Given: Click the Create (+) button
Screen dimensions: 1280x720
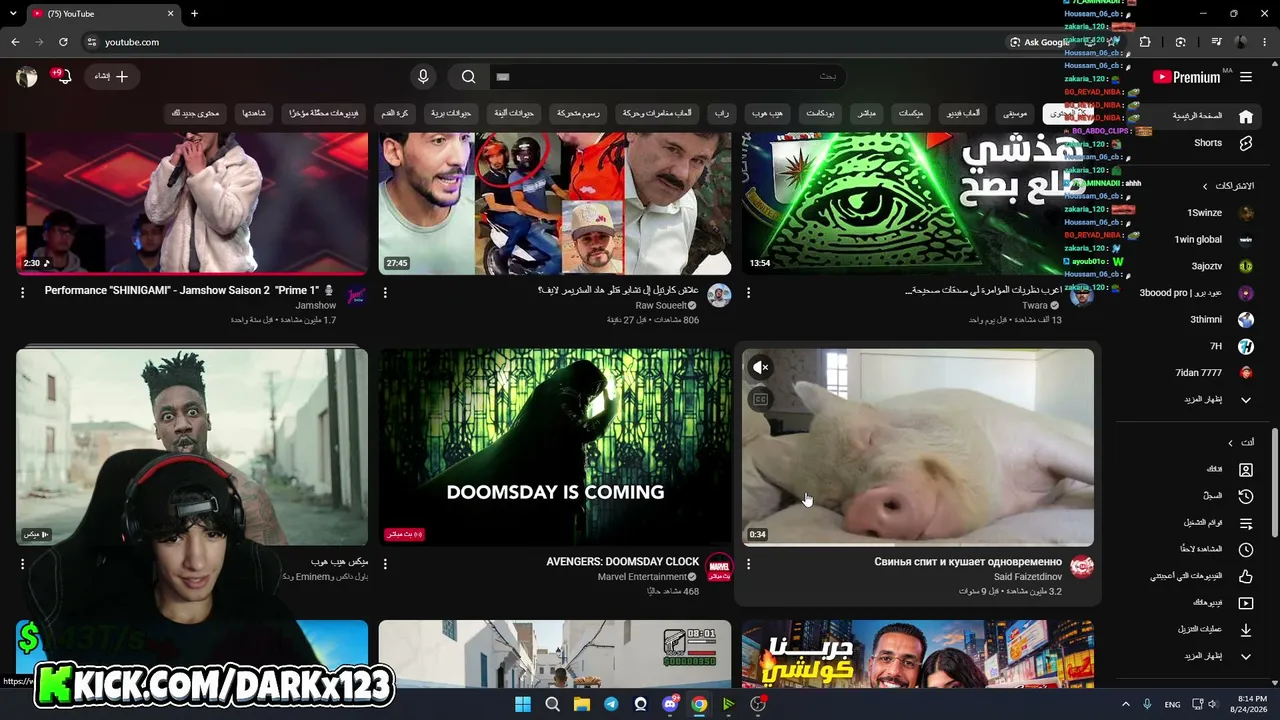Looking at the screenshot, I should click(x=112, y=77).
